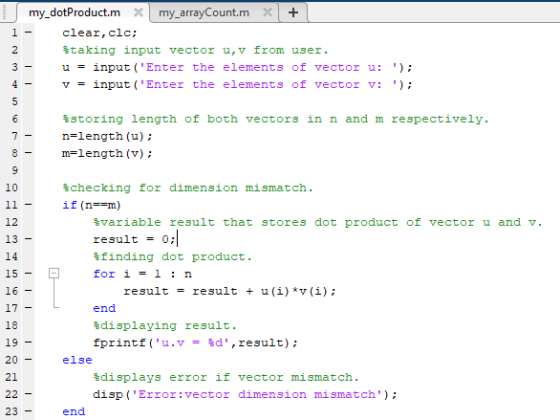Close the my_dotProduct.m tab
This screenshot has width=560, height=420.
[x=138, y=13]
